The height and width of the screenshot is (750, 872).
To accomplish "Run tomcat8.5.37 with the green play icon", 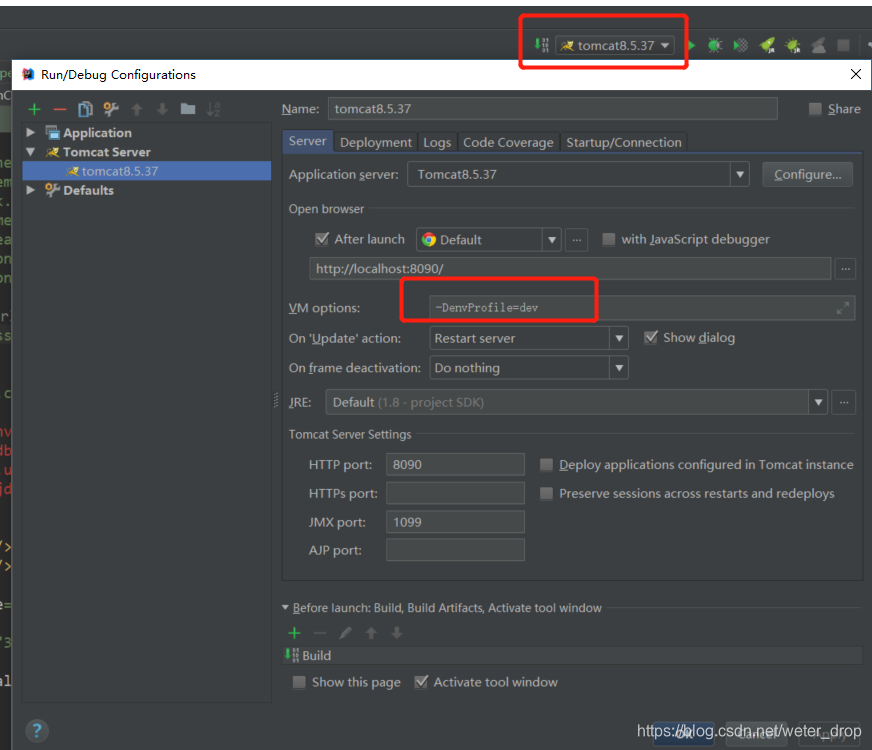I will (x=691, y=45).
